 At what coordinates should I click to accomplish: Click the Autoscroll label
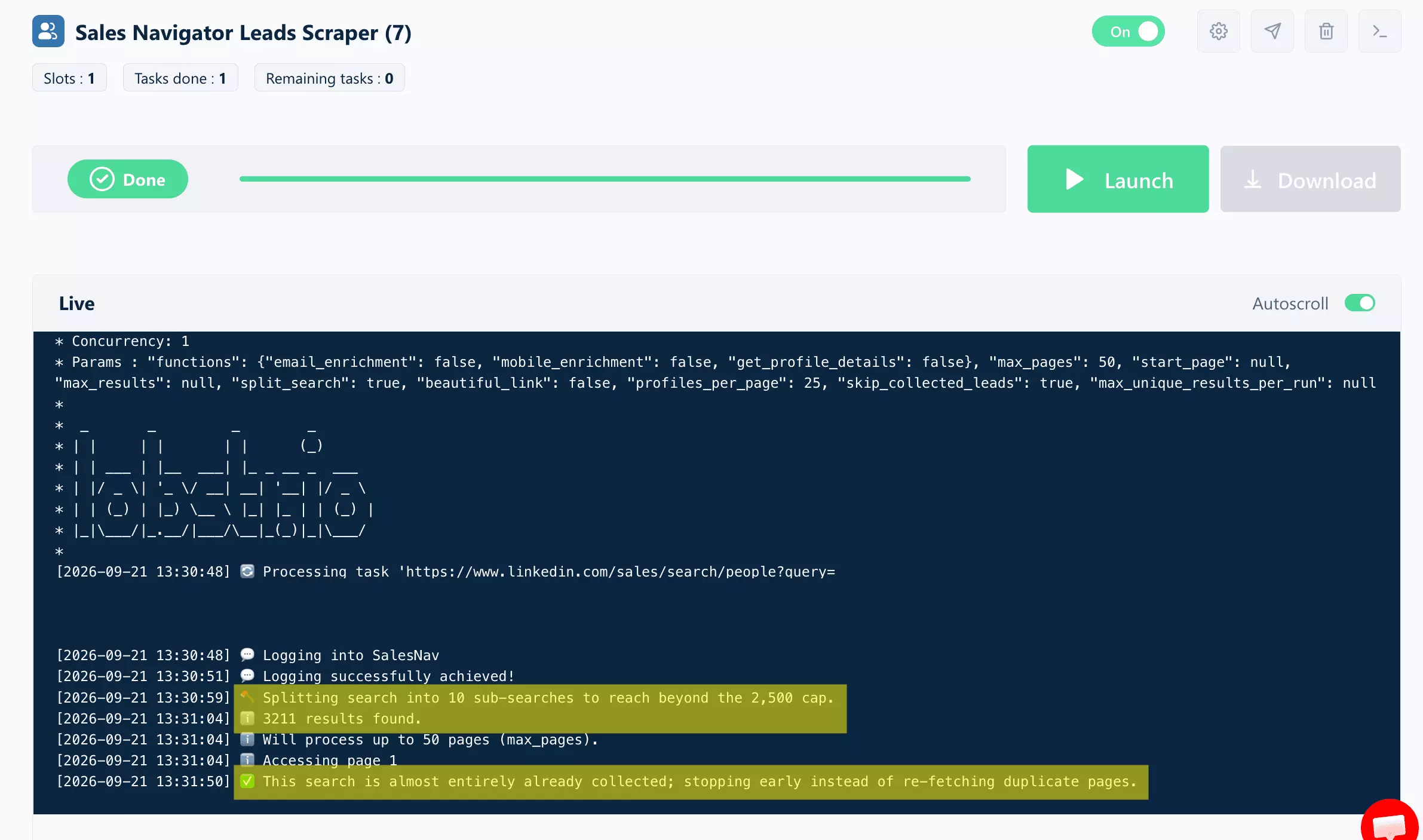tap(1290, 303)
